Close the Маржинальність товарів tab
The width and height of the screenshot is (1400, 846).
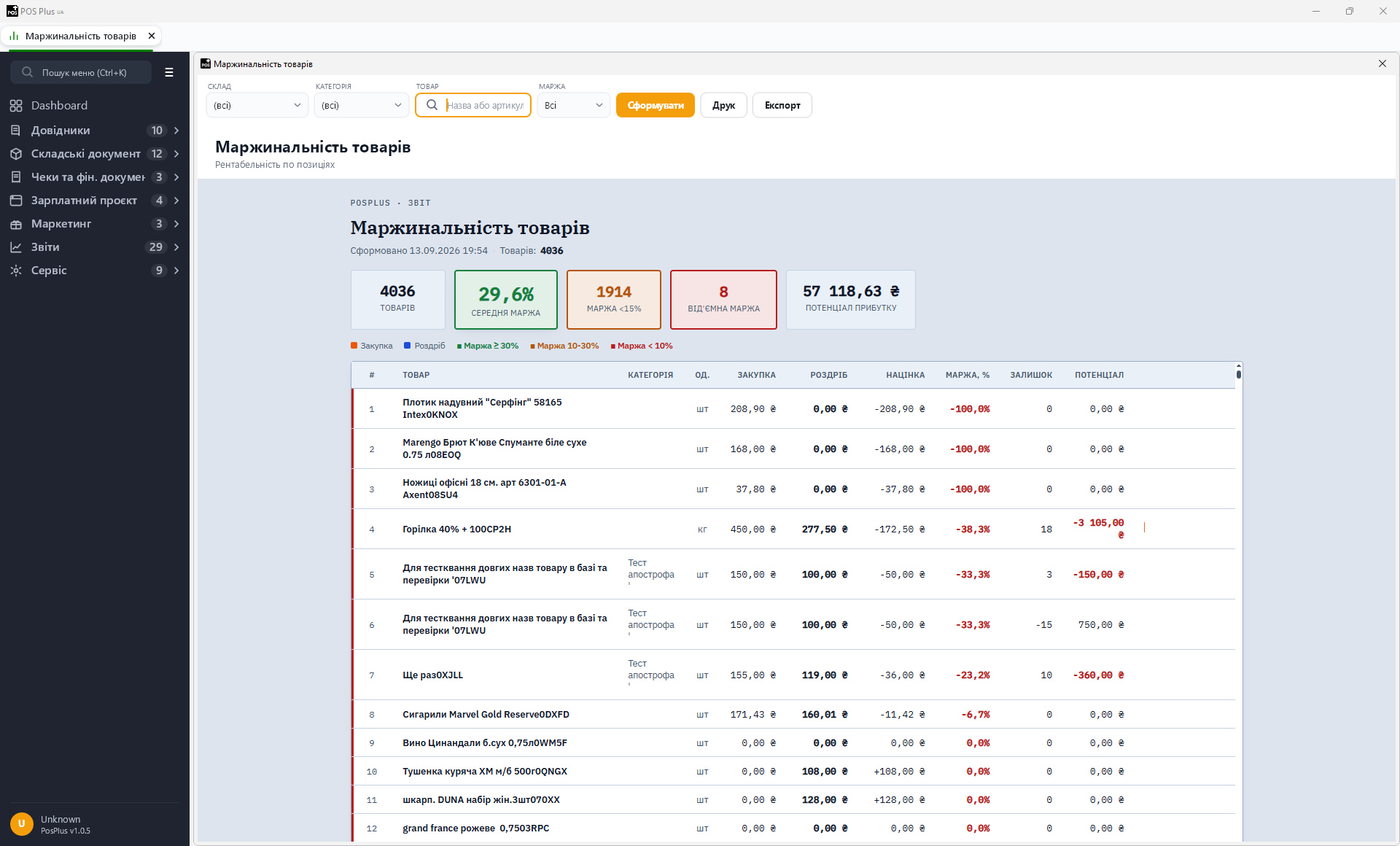click(152, 36)
